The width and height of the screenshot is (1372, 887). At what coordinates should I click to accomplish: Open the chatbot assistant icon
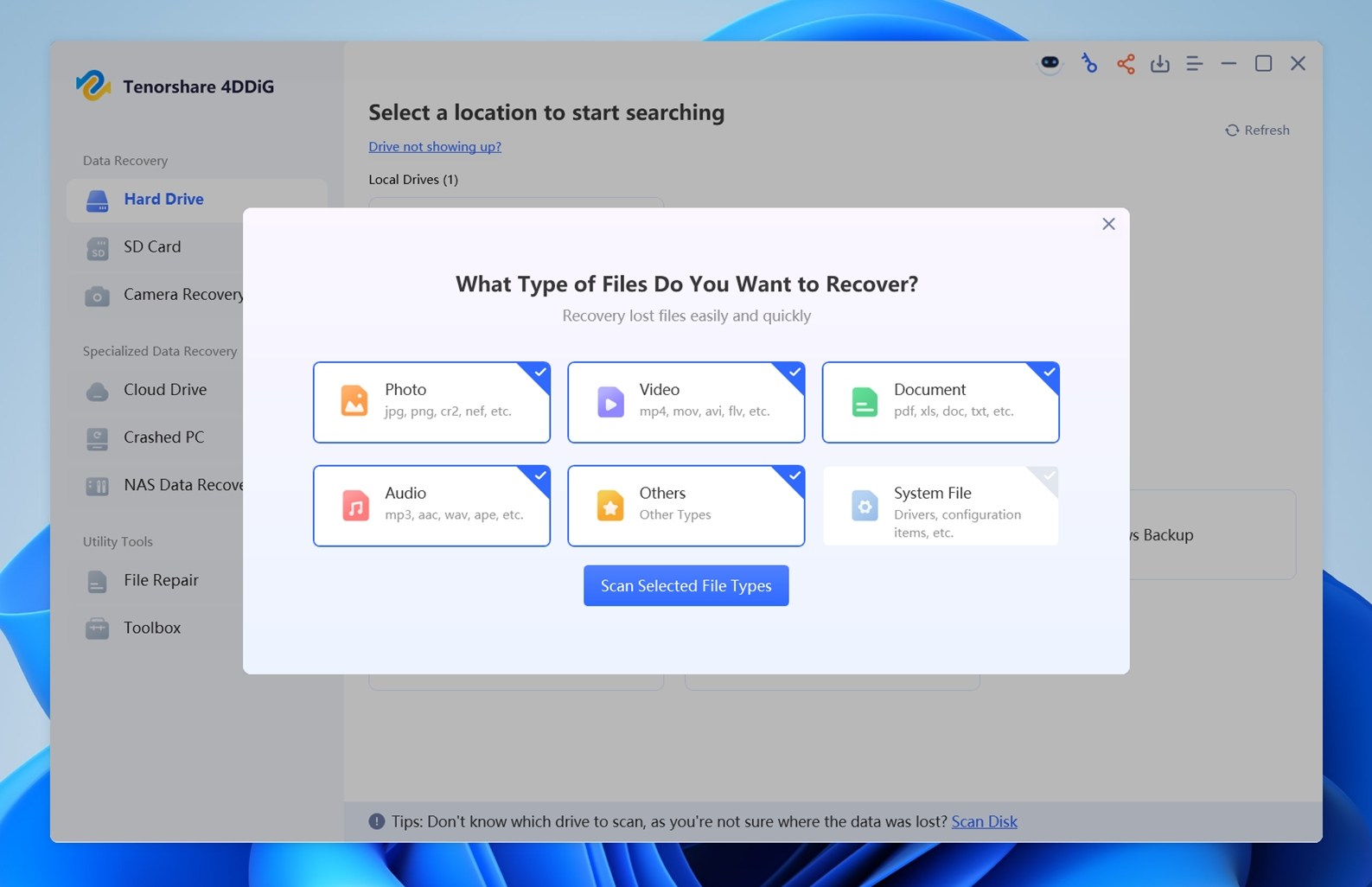(x=1050, y=64)
